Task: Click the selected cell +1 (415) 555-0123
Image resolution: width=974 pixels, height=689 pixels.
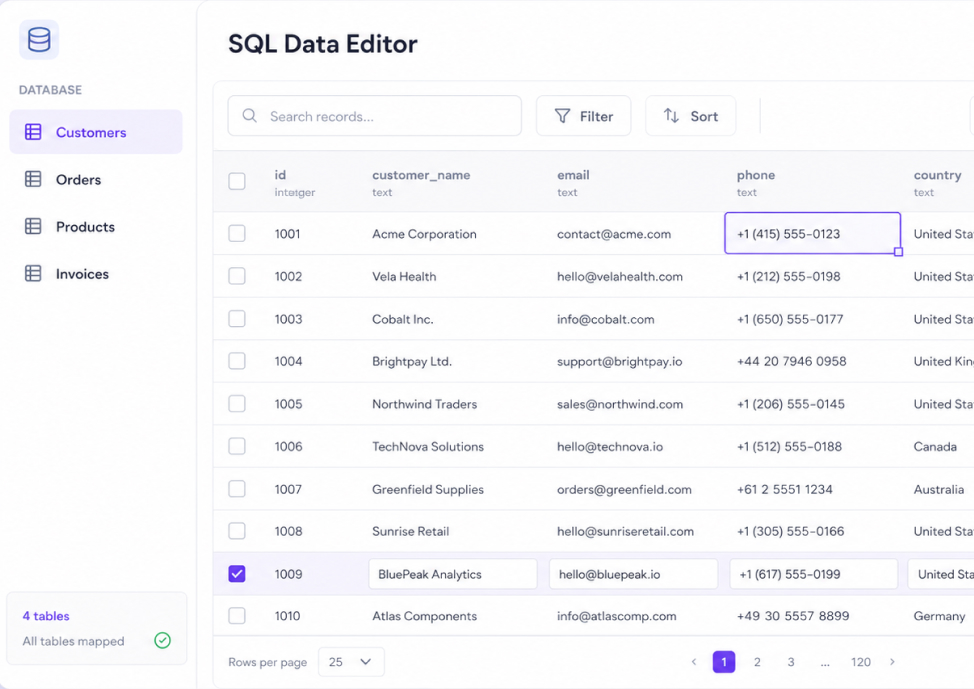Action: click(812, 233)
